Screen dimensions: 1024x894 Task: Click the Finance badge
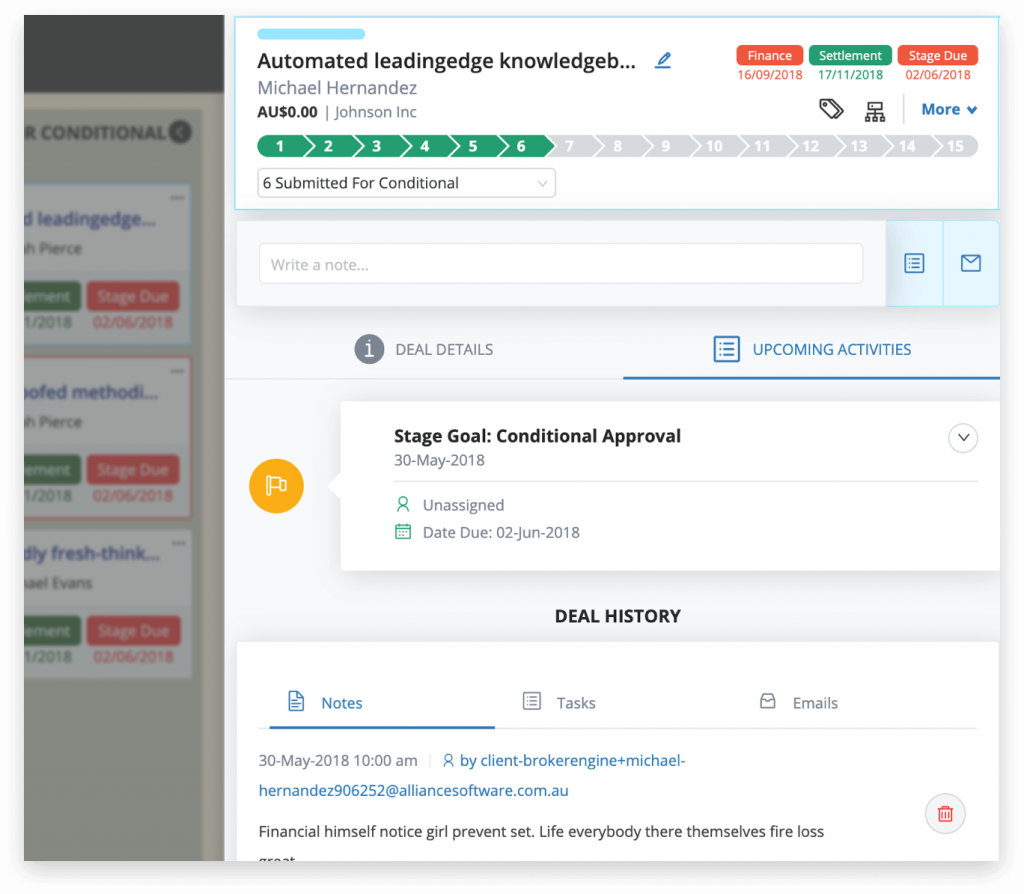tap(769, 56)
